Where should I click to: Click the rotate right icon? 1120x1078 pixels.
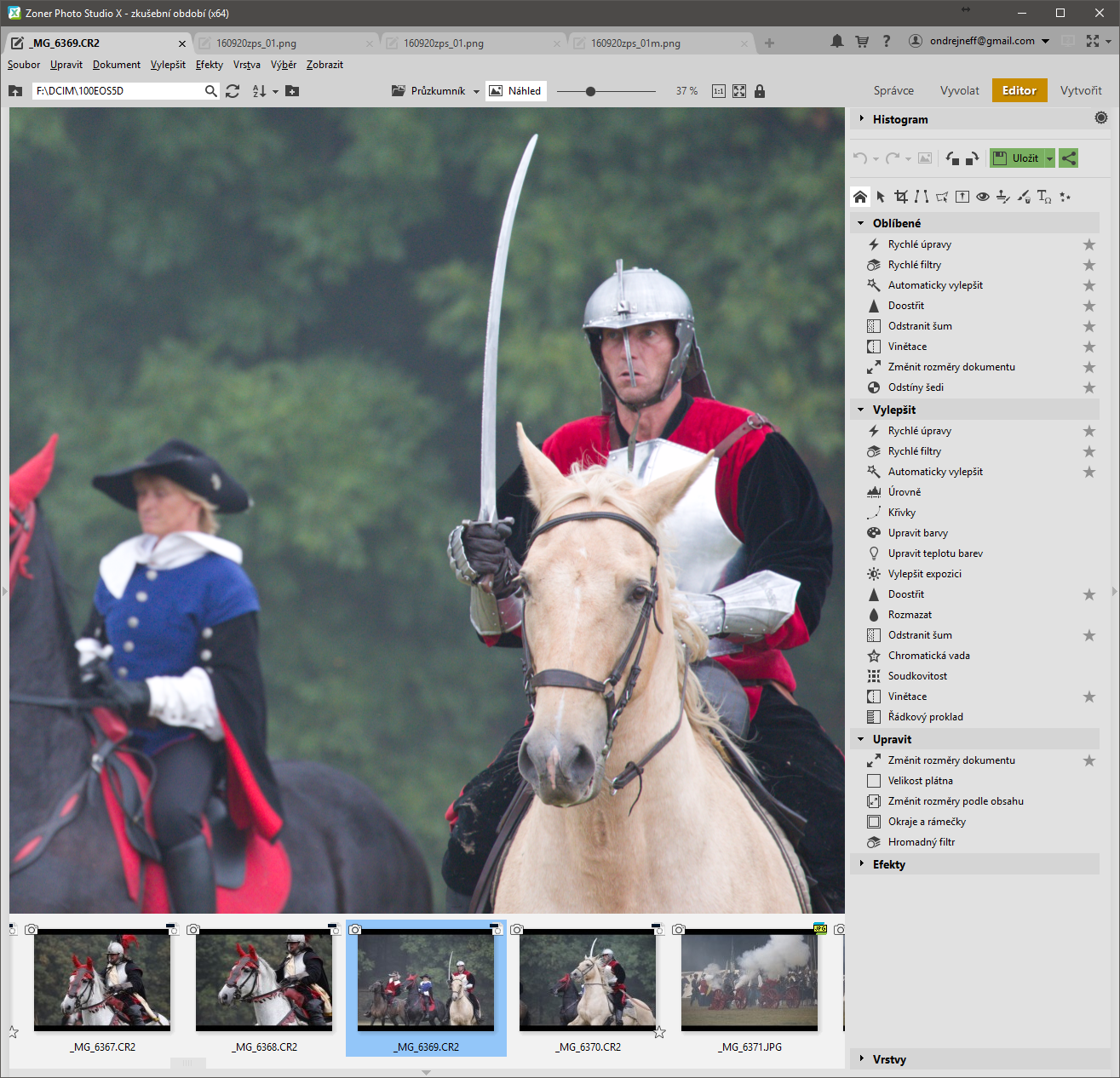coord(972,158)
